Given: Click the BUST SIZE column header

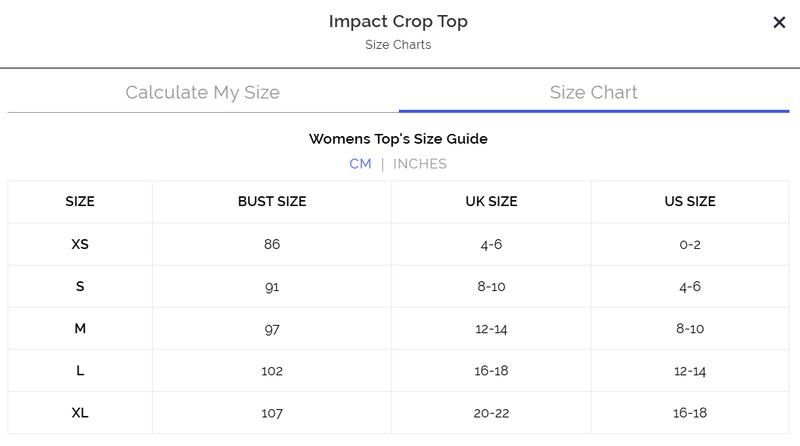Looking at the screenshot, I should [272, 201].
